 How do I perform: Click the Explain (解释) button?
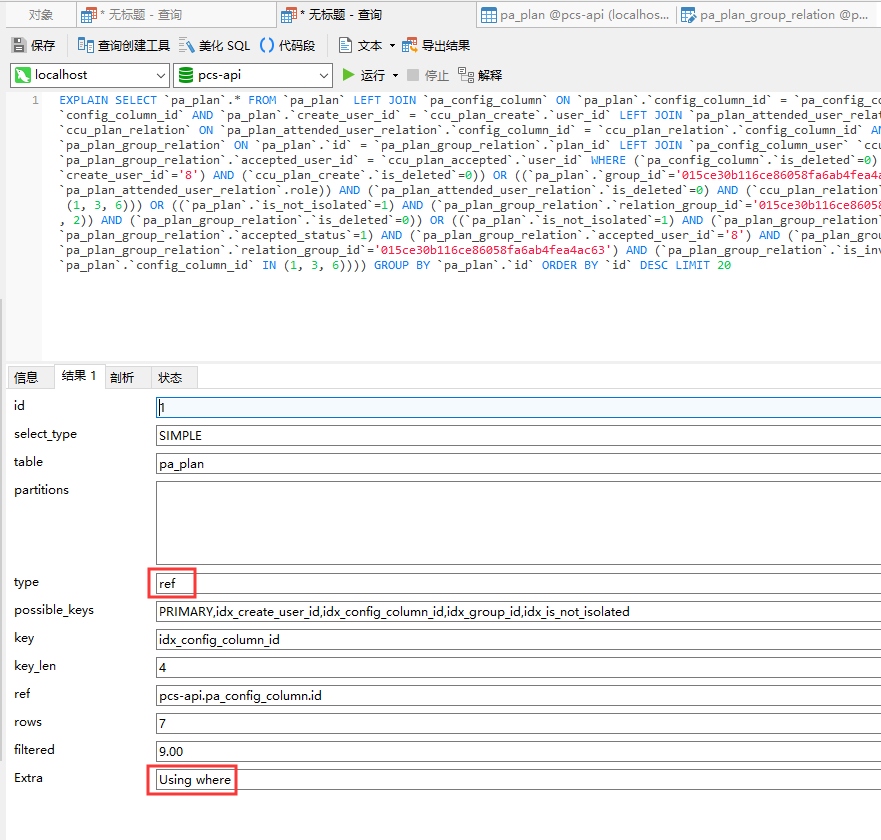pos(480,75)
